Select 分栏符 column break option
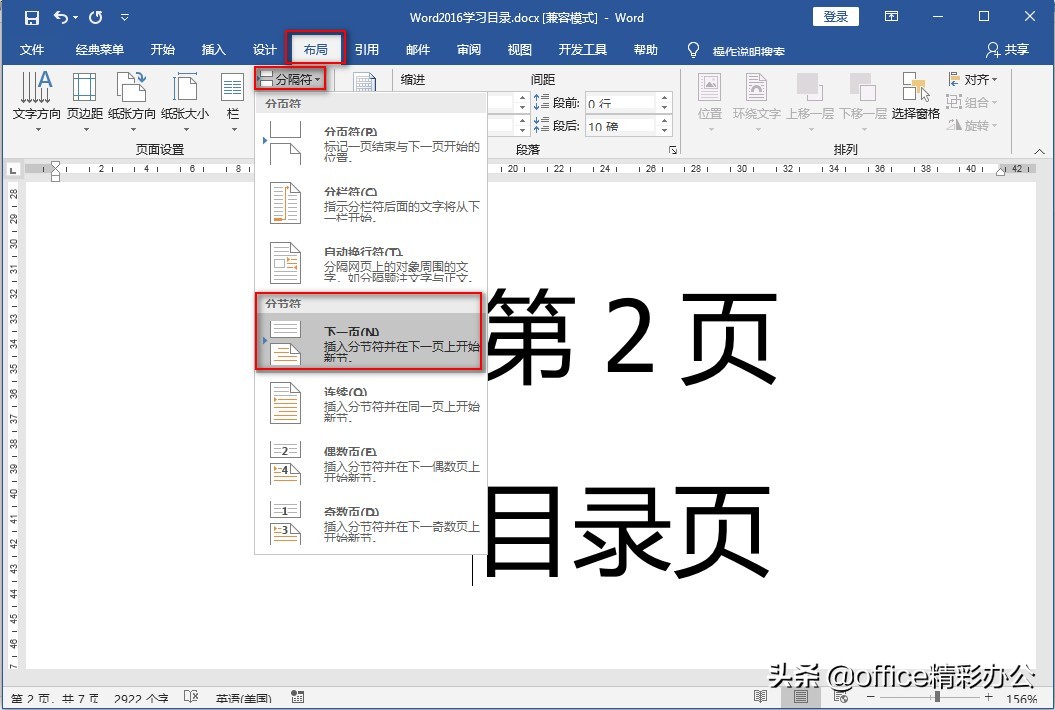 click(x=371, y=203)
